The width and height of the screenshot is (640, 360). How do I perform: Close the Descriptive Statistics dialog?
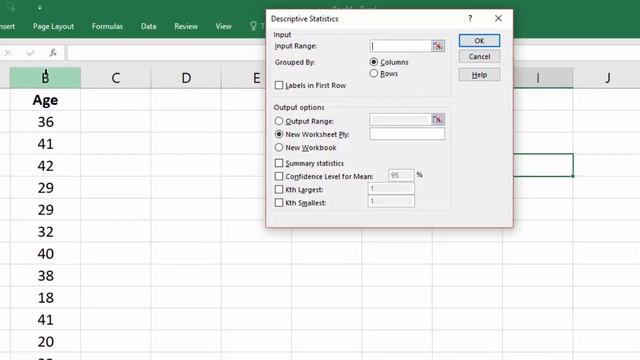(x=498, y=18)
